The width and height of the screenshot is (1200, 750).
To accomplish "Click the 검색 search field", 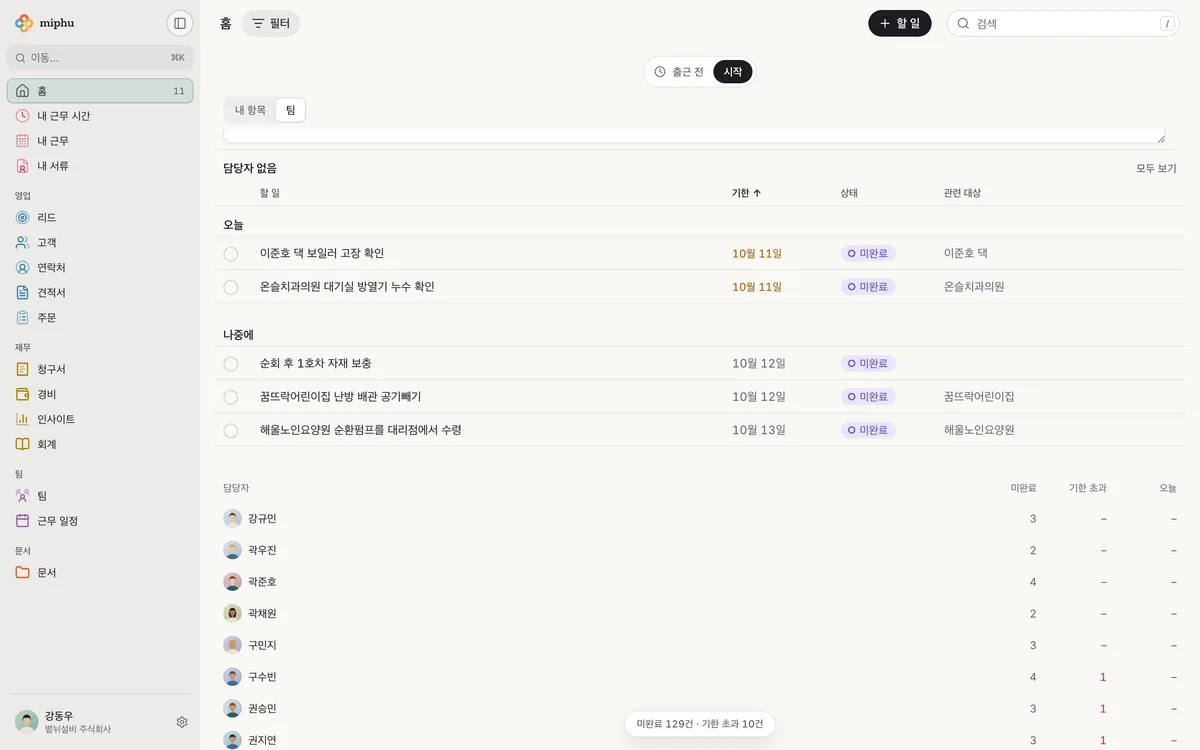I will click(1063, 23).
